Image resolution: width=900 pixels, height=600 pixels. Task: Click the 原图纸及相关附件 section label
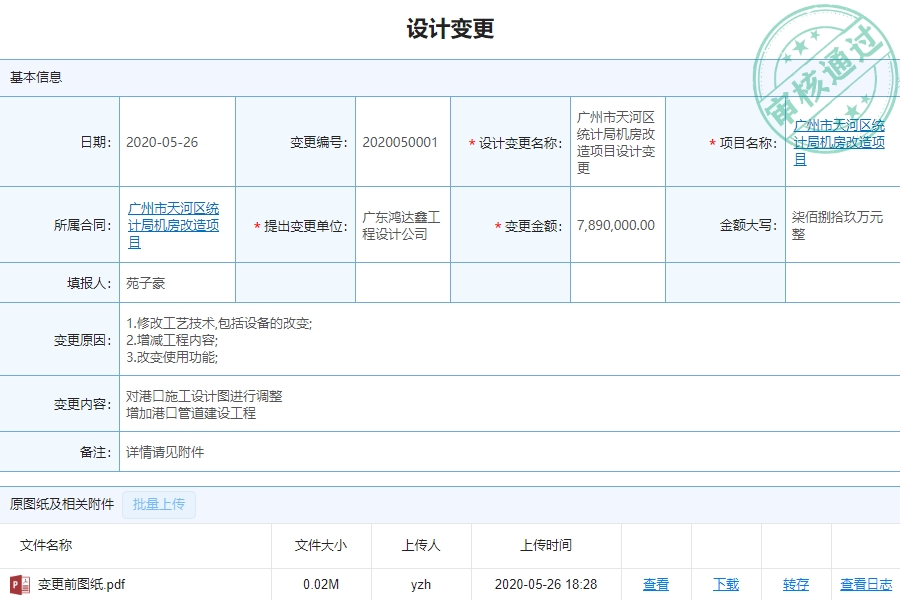[62, 504]
